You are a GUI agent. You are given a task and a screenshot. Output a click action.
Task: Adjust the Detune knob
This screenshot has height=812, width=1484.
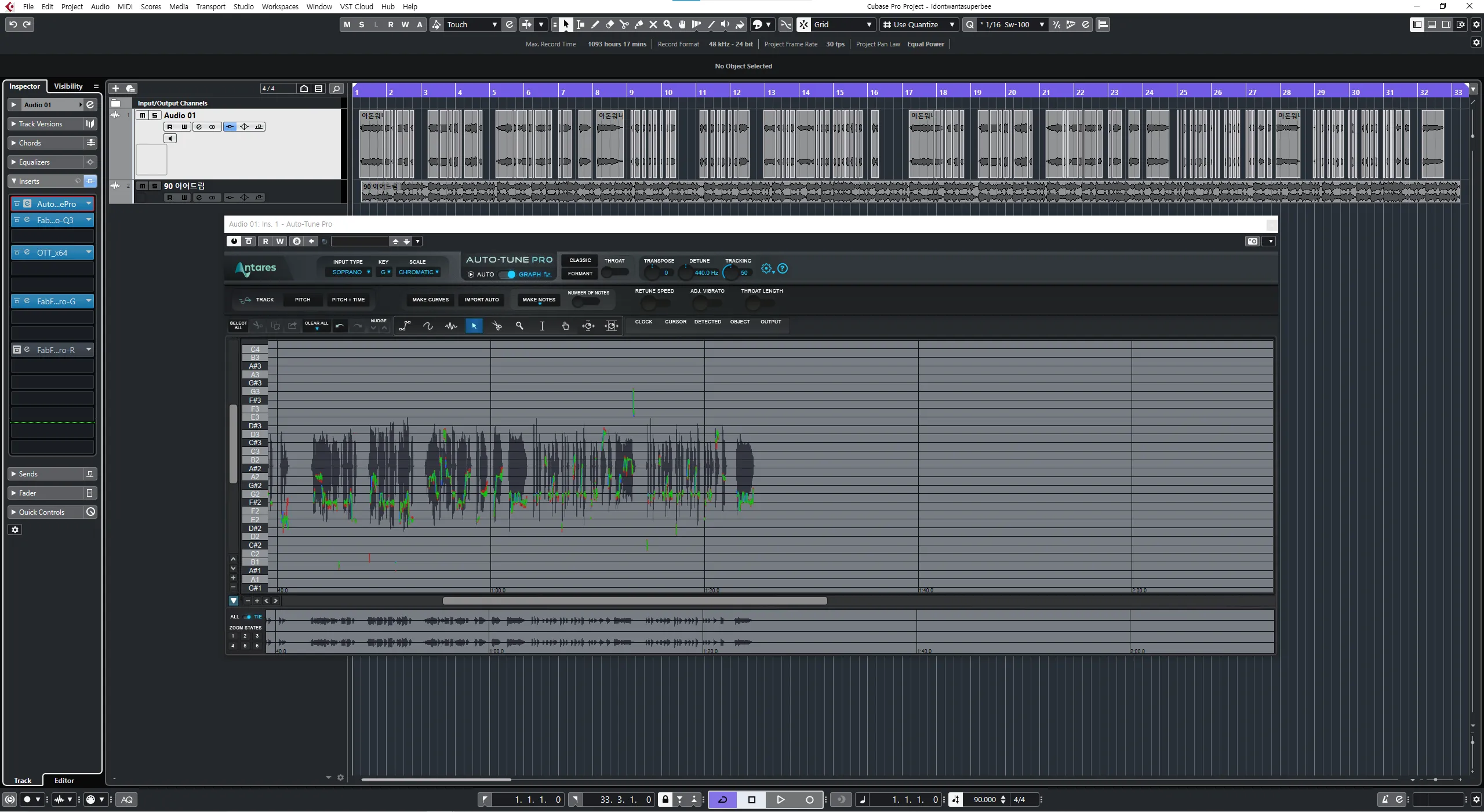[686, 272]
